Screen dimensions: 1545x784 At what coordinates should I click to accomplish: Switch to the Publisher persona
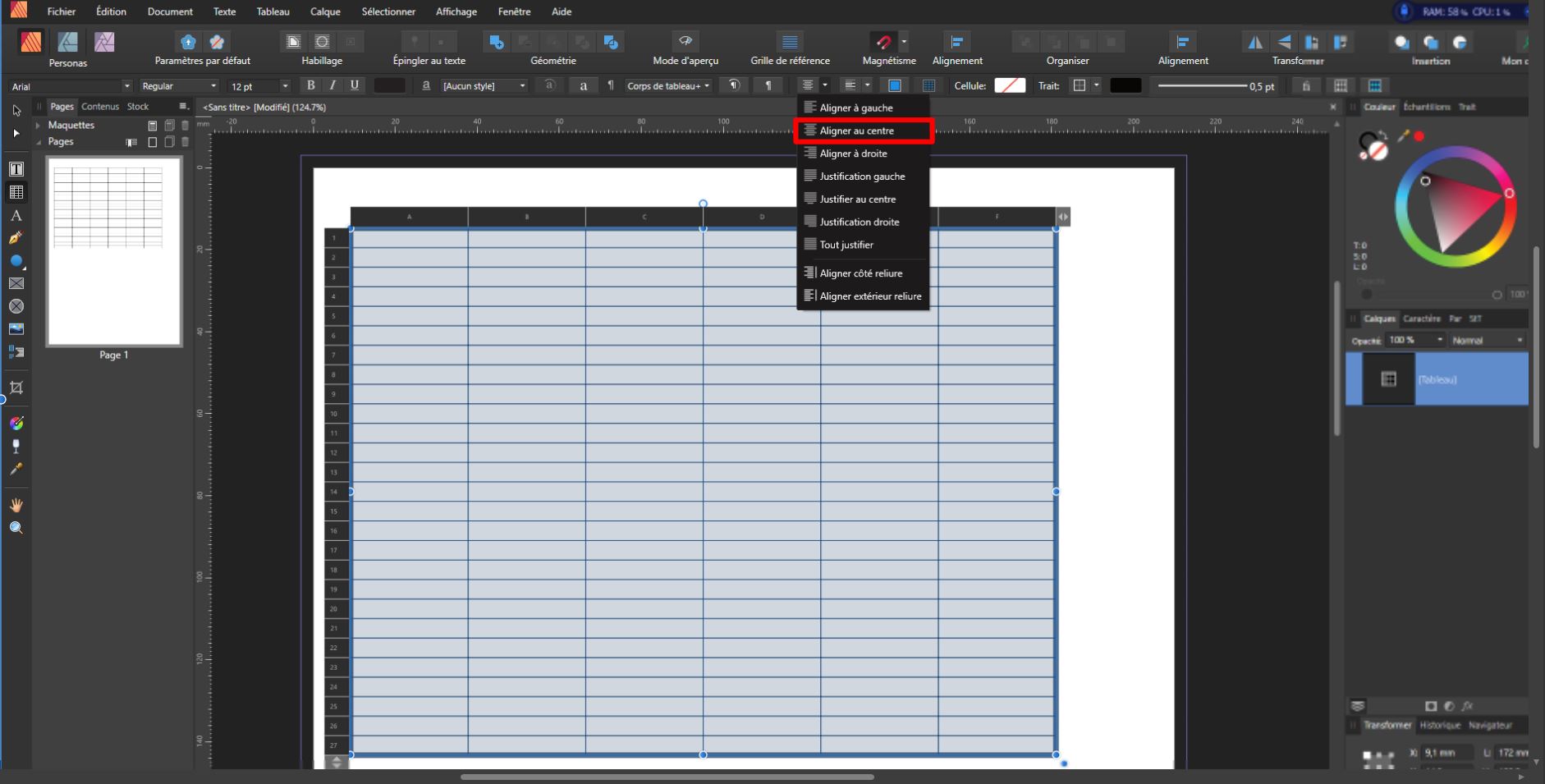[x=31, y=42]
